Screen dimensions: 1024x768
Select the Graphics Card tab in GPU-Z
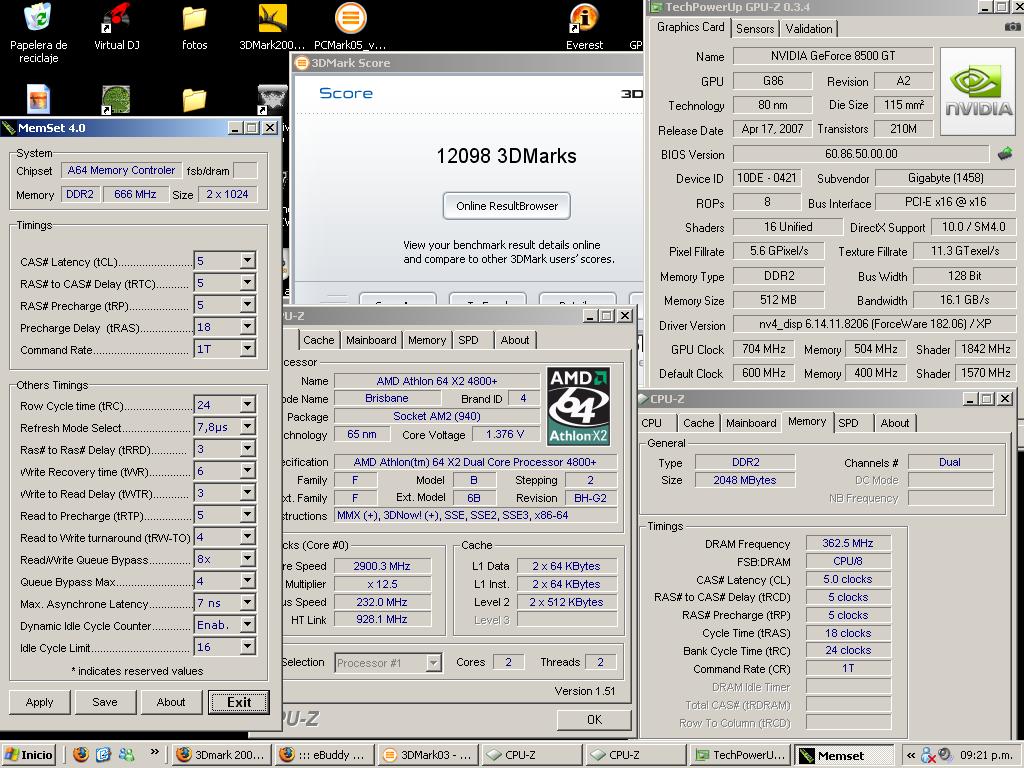coord(690,27)
